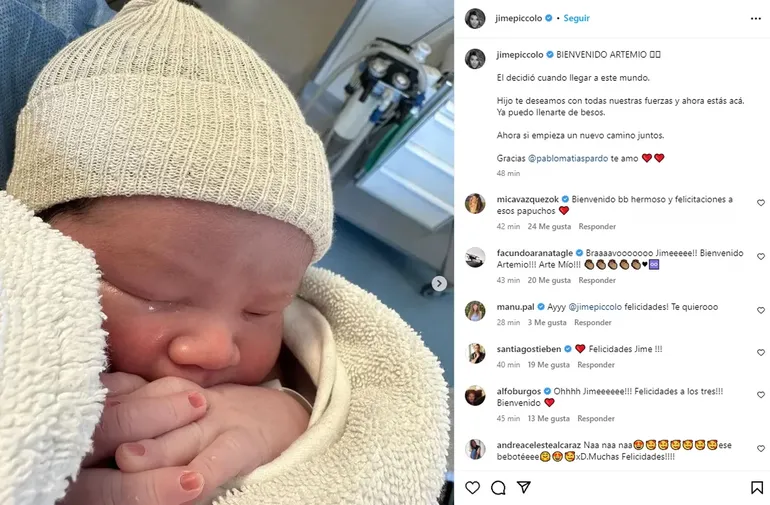Open jimepiccolo's profile picture in the header
770x505 pixels.
tap(475, 19)
